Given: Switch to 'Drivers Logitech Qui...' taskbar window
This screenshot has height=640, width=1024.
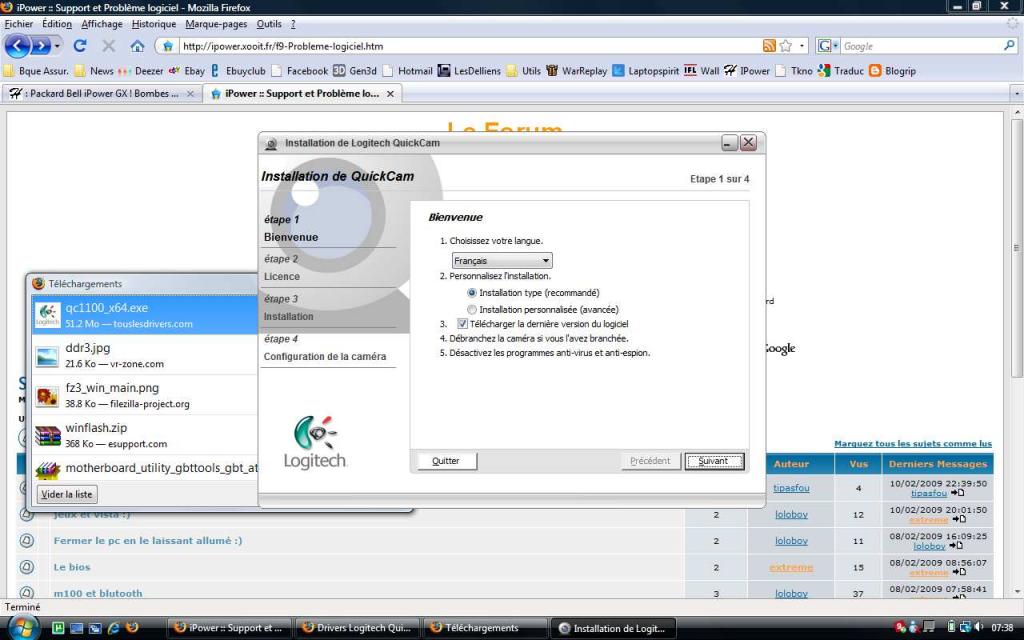Looking at the screenshot, I should (x=358, y=628).
